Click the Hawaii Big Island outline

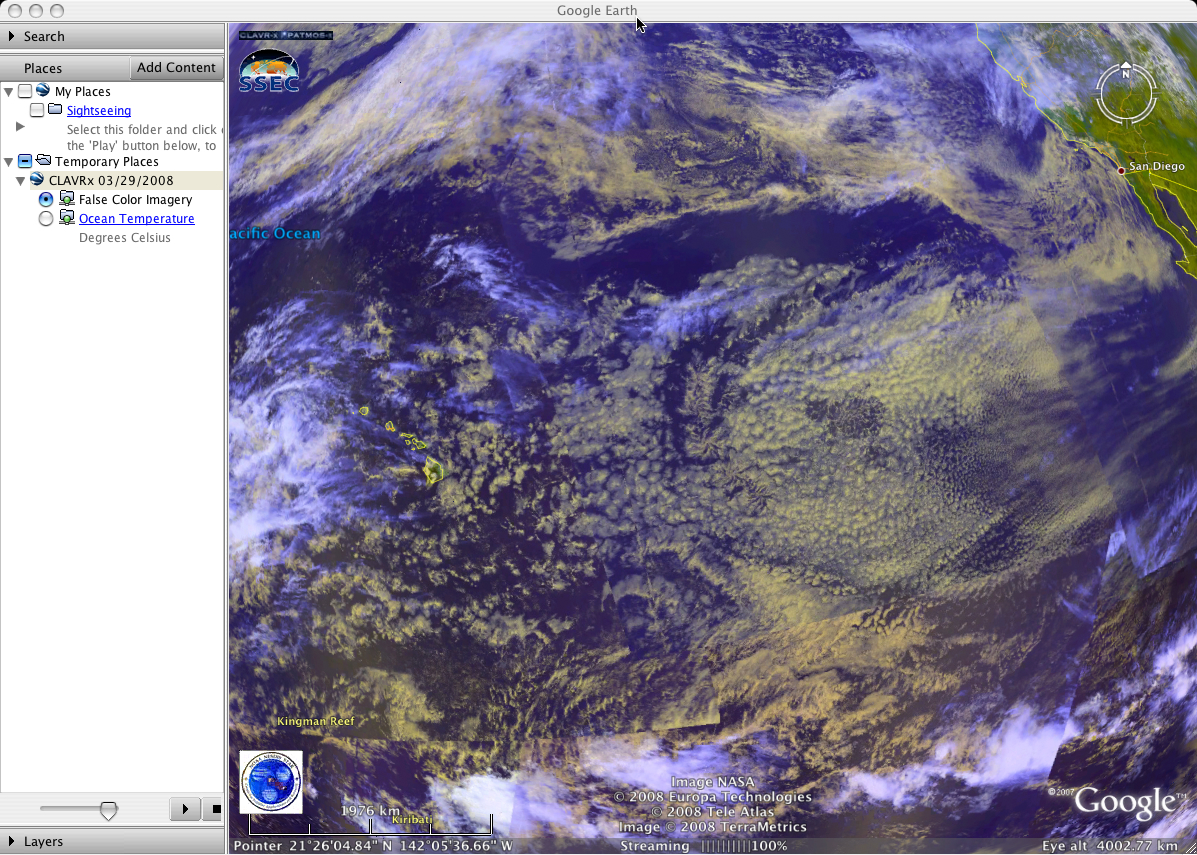coord(434,469)
